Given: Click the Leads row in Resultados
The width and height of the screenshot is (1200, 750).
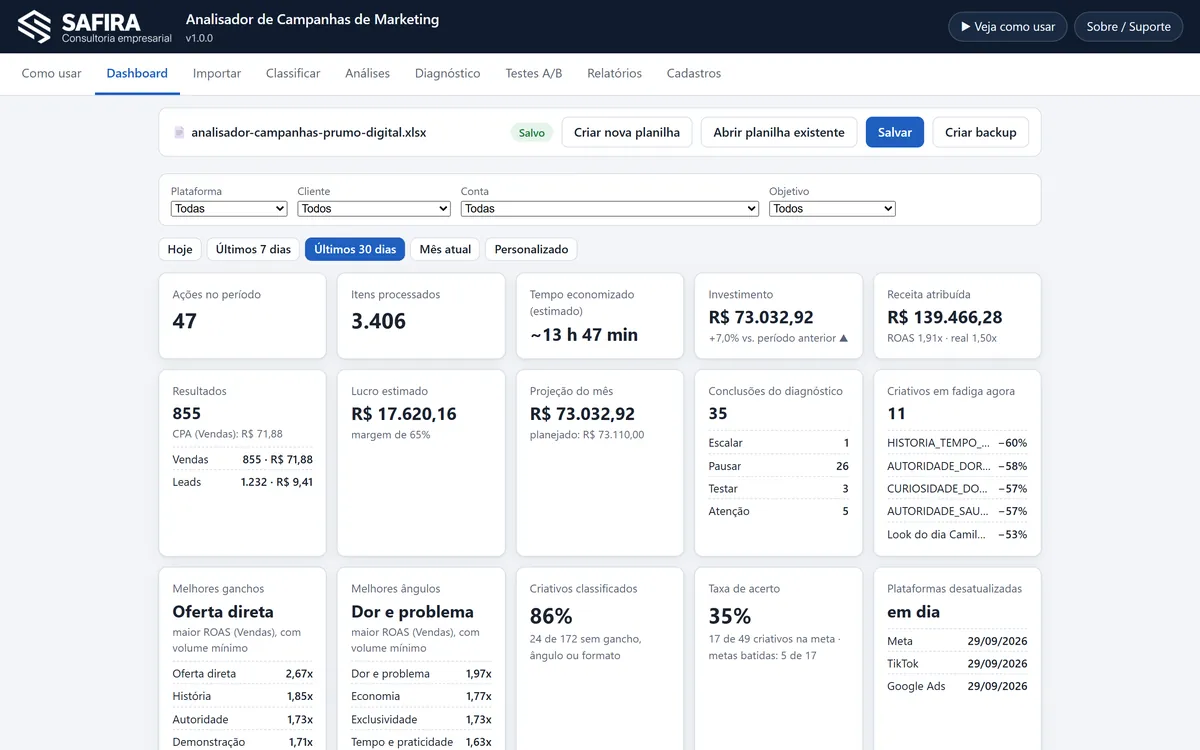Looking at the screenshot, I should [243, 482].
